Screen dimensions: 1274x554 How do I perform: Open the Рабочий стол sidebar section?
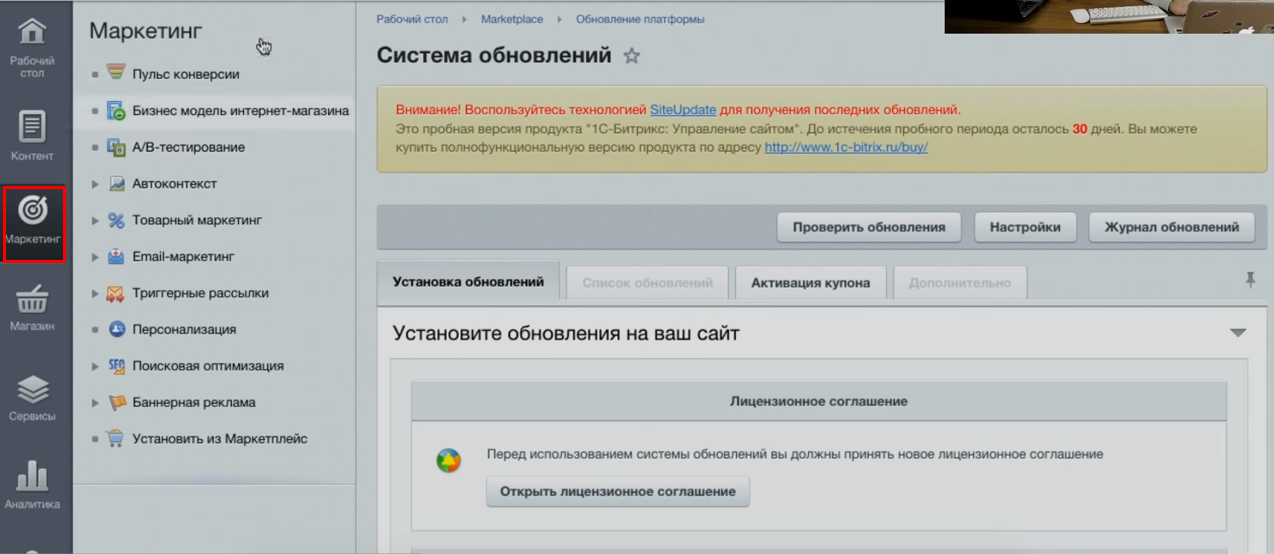[x=33, y=46]
